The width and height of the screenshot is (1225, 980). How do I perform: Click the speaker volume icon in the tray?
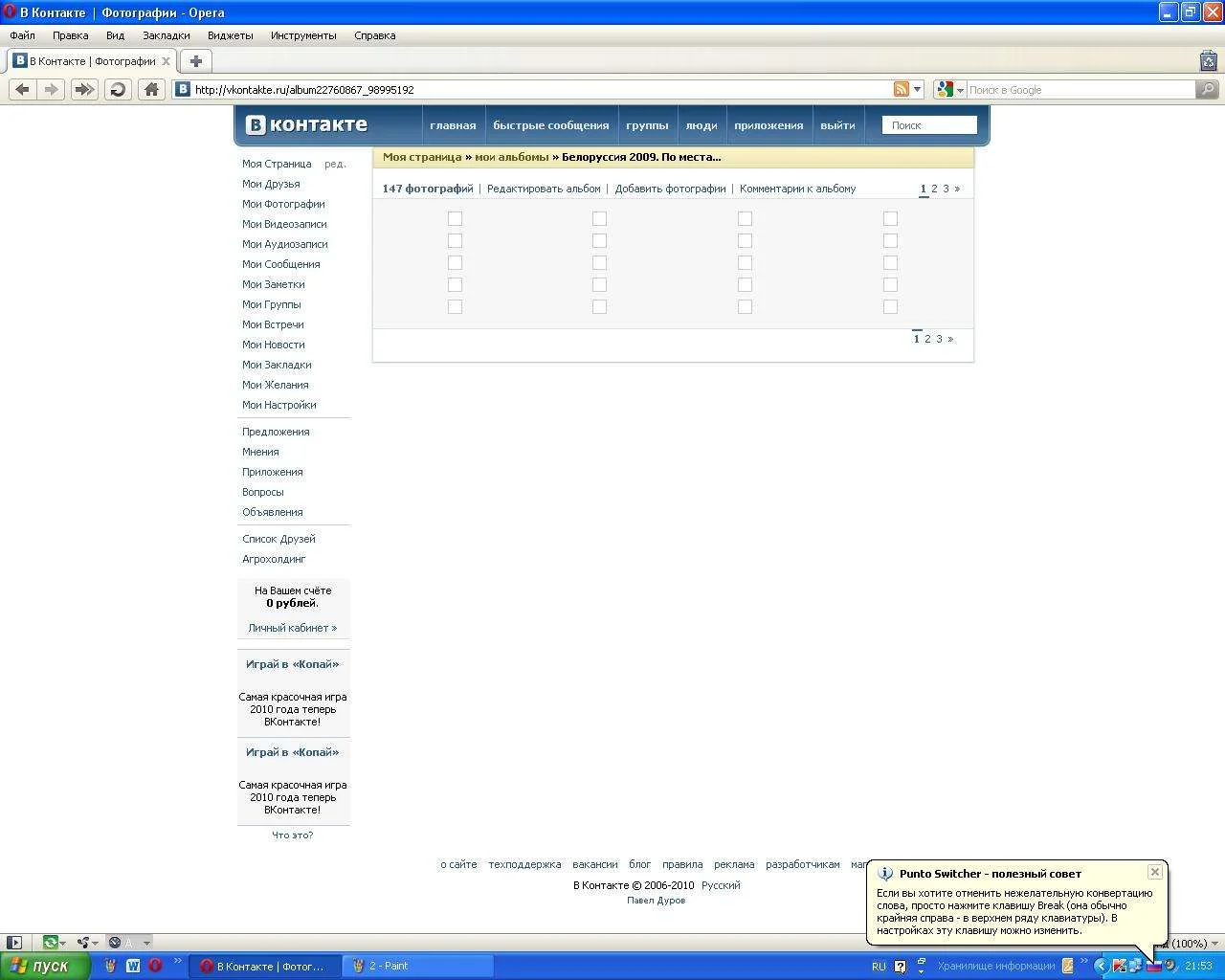1170,966
